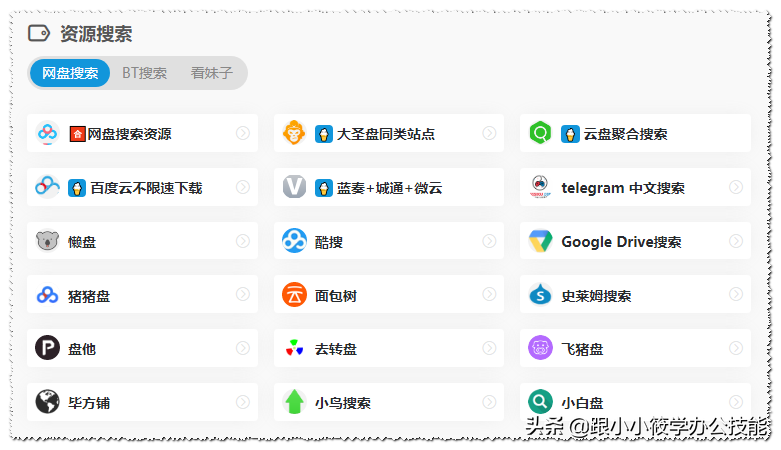The height and width of the screenshot is (450, 781).
Task: Click the 毕方铺 label text
Action: pyautogui.click(x=89, y=403)
